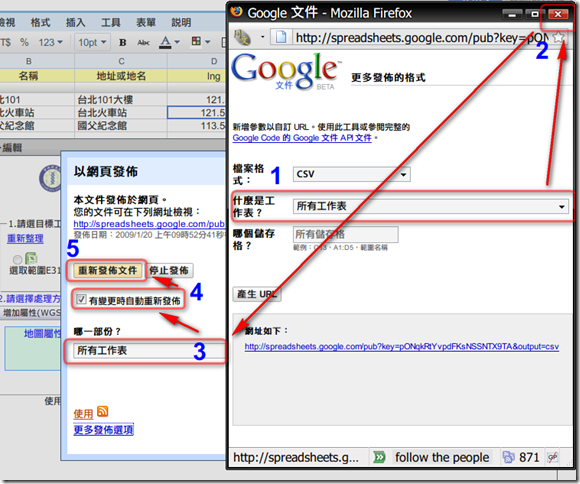Click the green arrow status bar icon
This screenshot has width=580, height=484.
coord(379,457)
